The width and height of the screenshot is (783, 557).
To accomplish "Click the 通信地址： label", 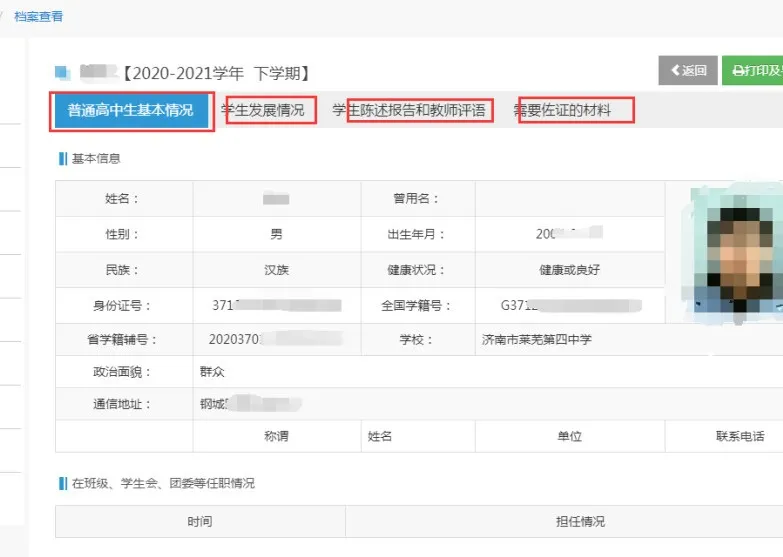I will tap(122, 404).
